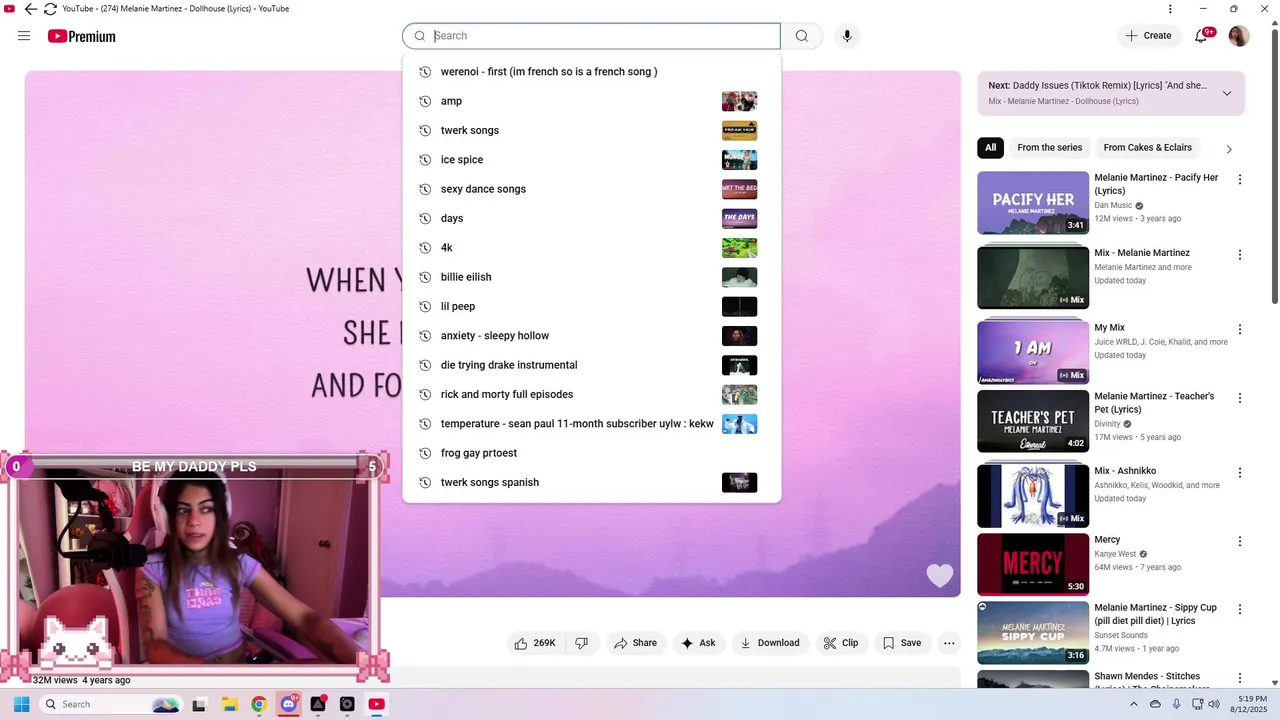Viewport: 1280px width, 720px height.
Task: Go to the YouTube Premium home logo
Action: pyautogui.click(x=81, y=36)
